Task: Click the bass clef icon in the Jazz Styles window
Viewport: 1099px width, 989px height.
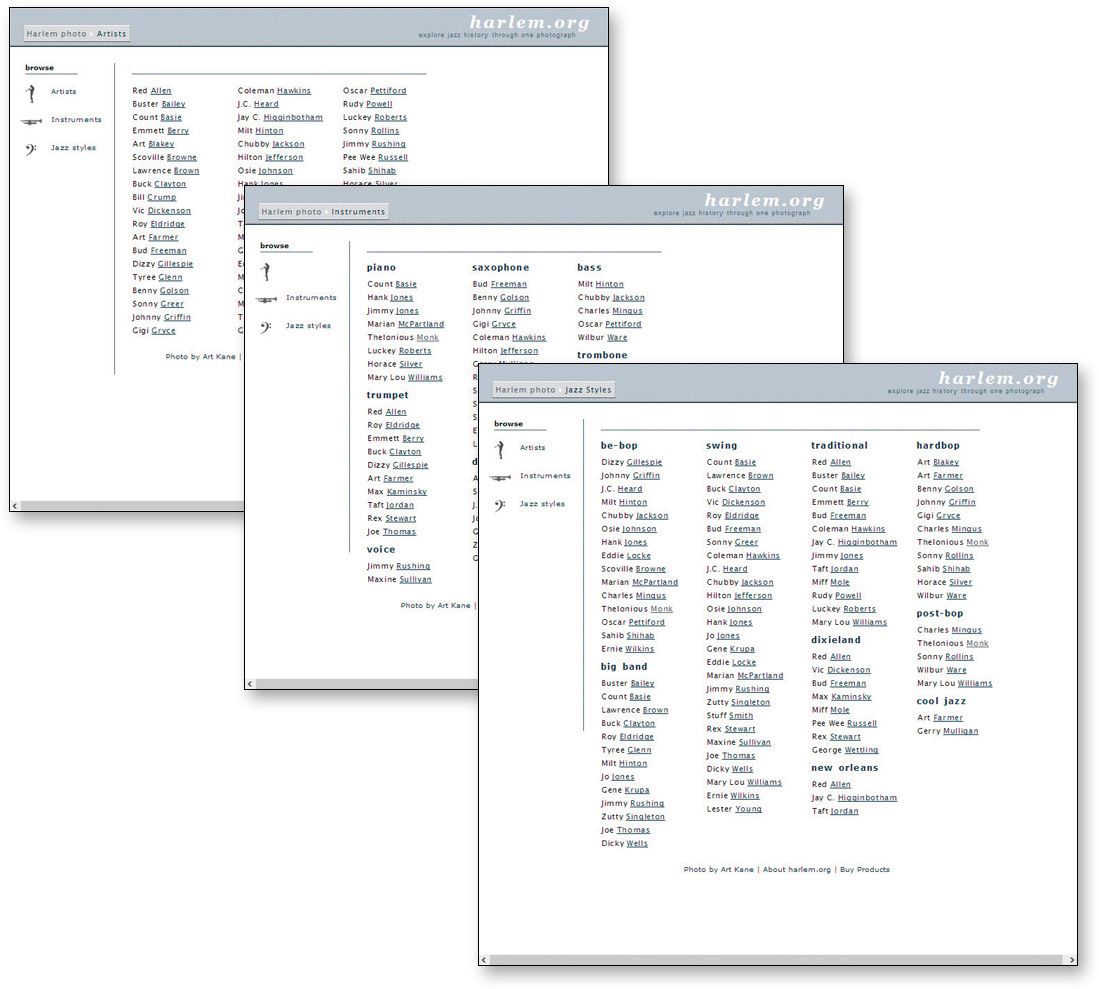Action: [500, 505]
